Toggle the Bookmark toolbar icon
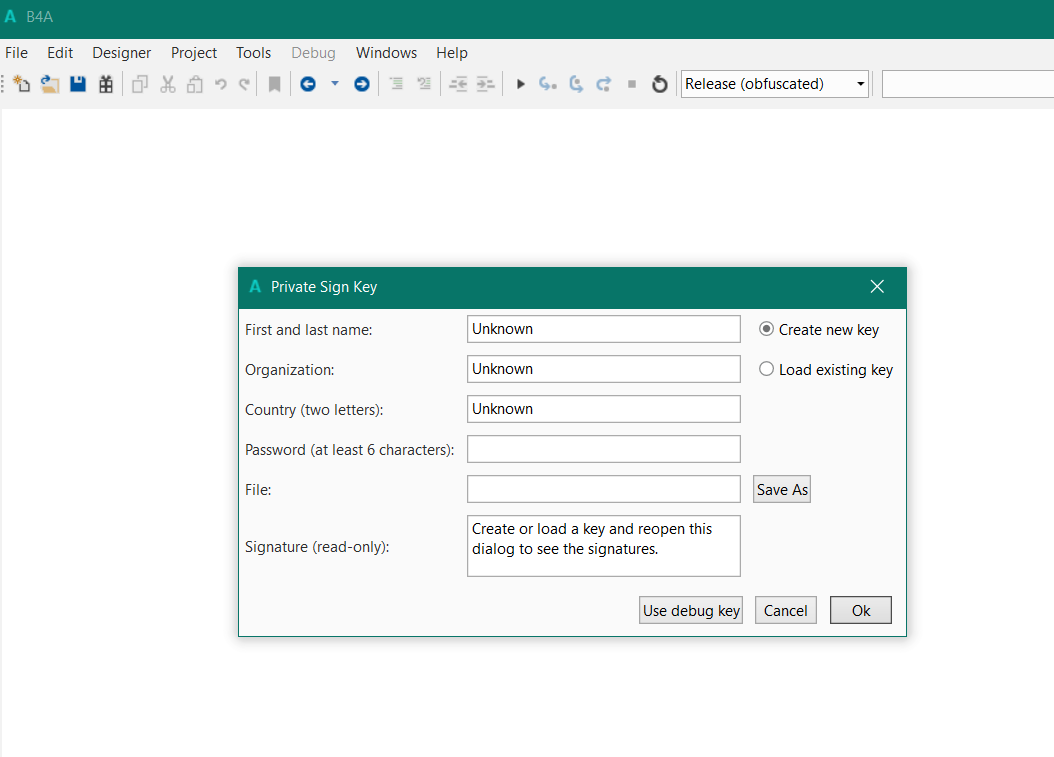This screenshot has height=757, width=1054. [x=274, y=84]
